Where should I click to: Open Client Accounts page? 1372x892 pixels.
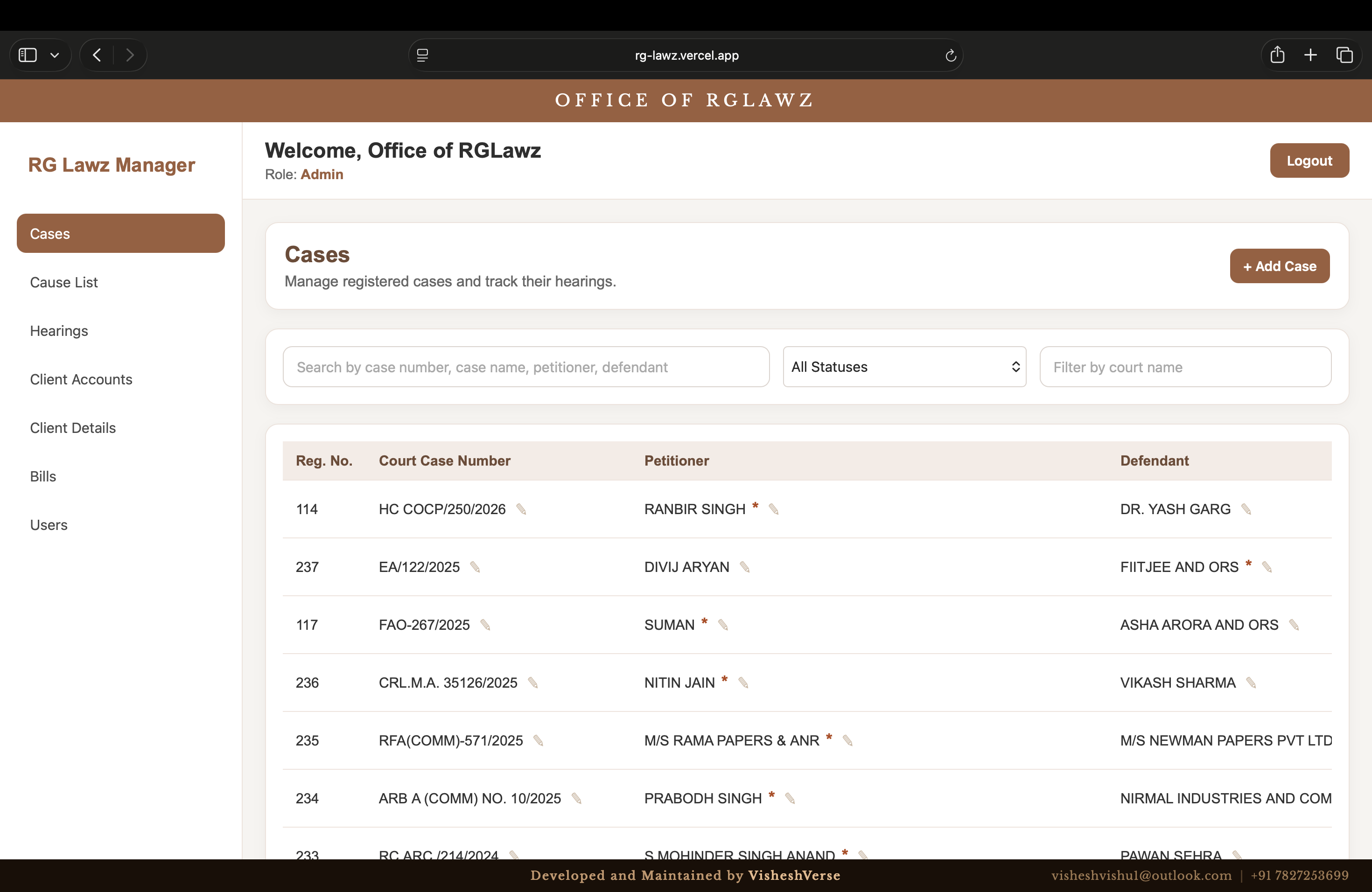(81, 379)
